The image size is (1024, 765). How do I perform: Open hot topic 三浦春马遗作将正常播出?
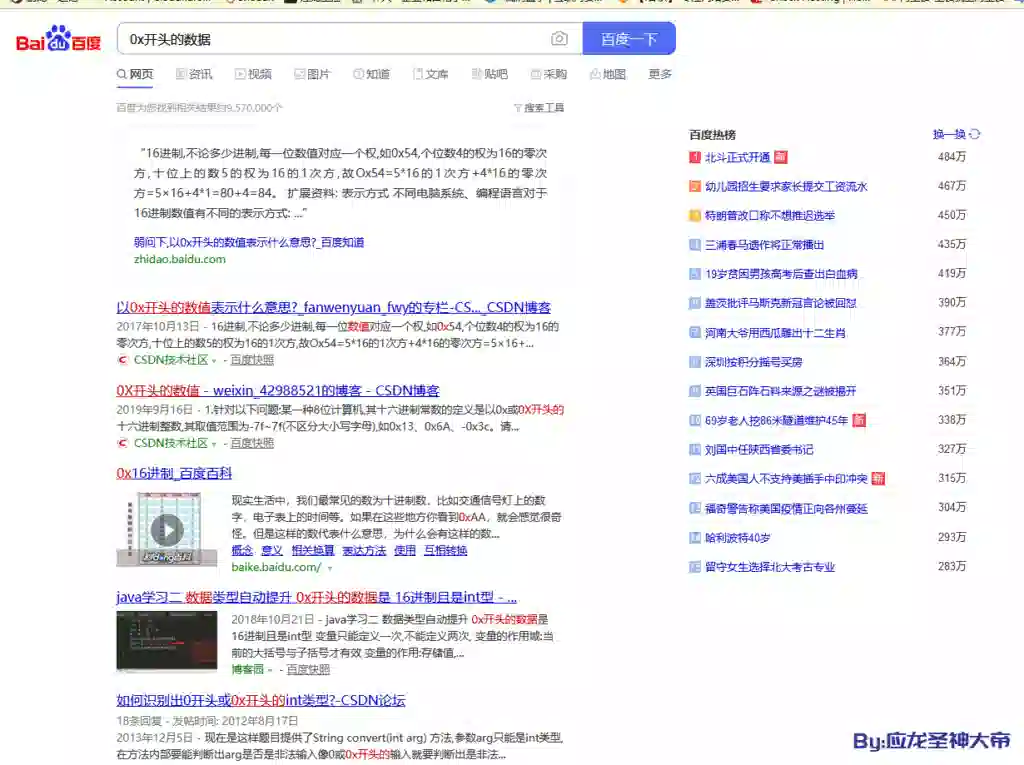click(x=765, y=245)
